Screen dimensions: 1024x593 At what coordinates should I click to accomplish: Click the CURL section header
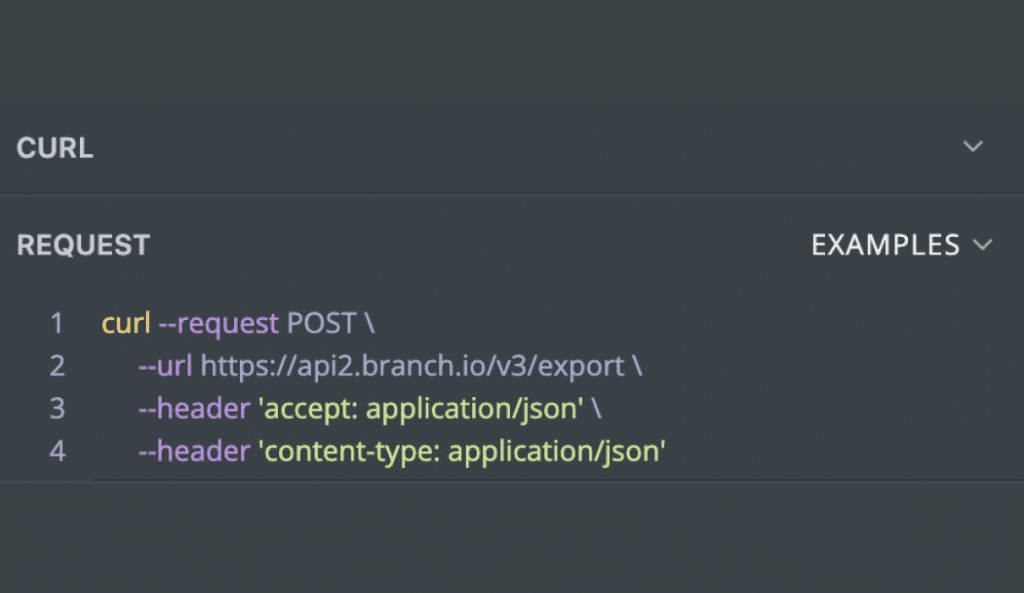click(55, 147)
